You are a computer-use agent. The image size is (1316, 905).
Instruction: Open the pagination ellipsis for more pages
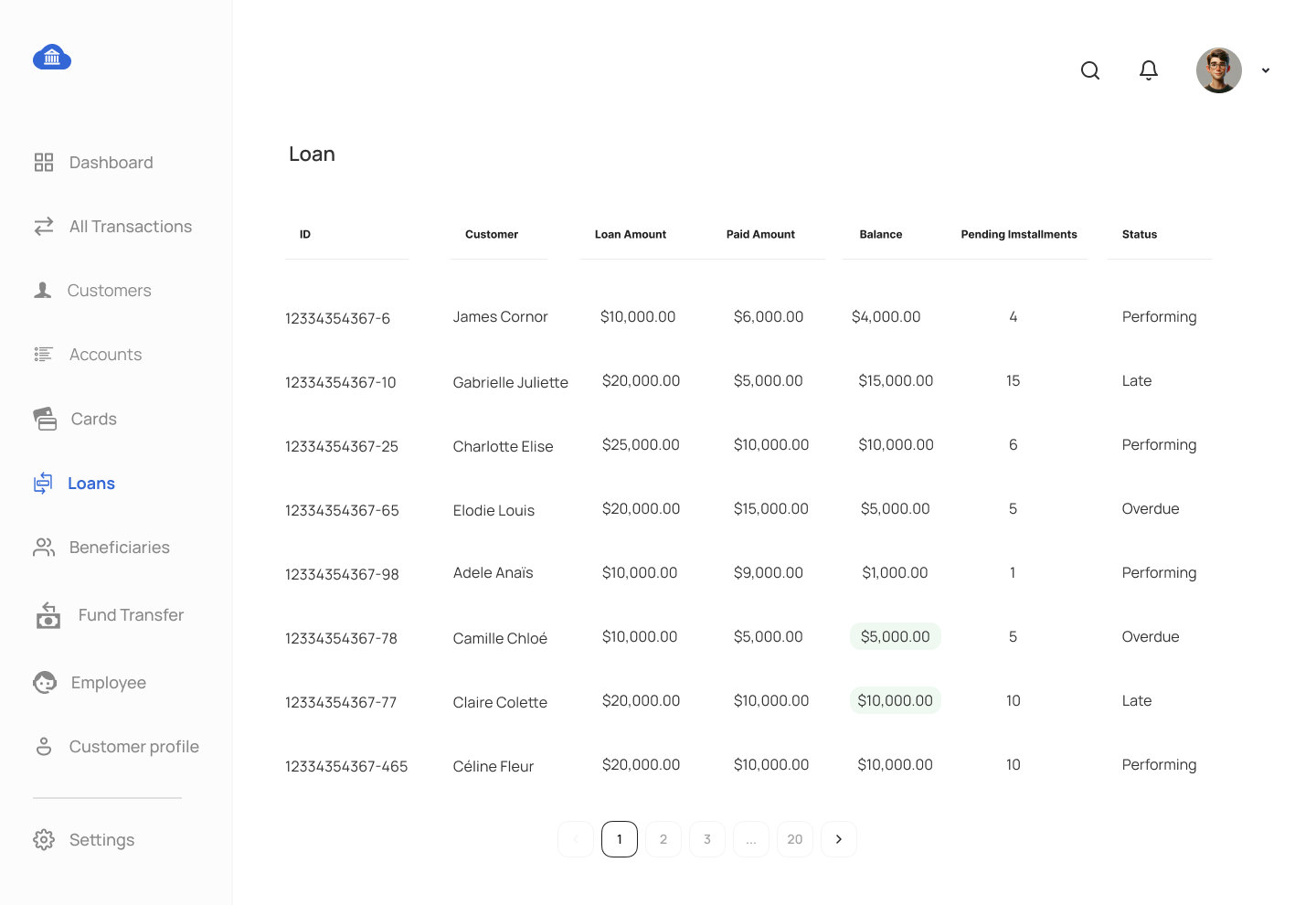pos(751,839)
